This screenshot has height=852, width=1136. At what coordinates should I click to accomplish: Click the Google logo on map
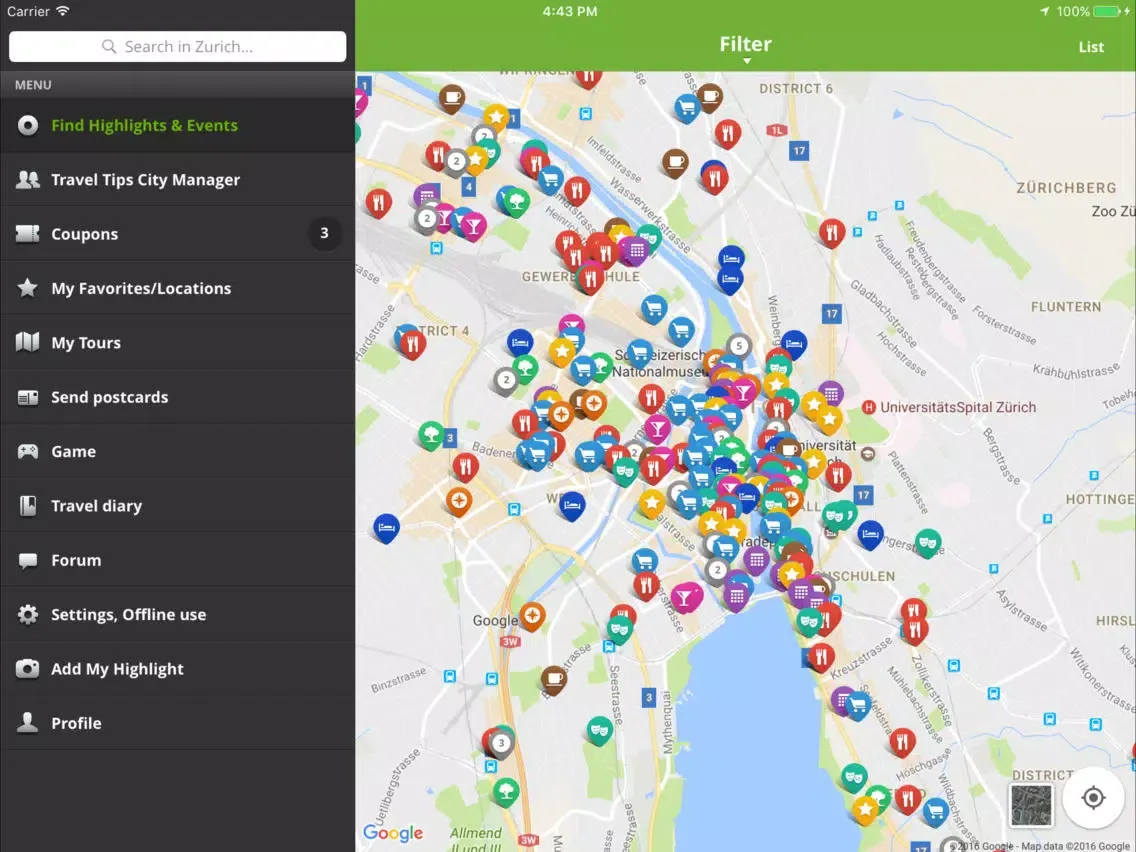pyautogui.click(x=393, y=833)
